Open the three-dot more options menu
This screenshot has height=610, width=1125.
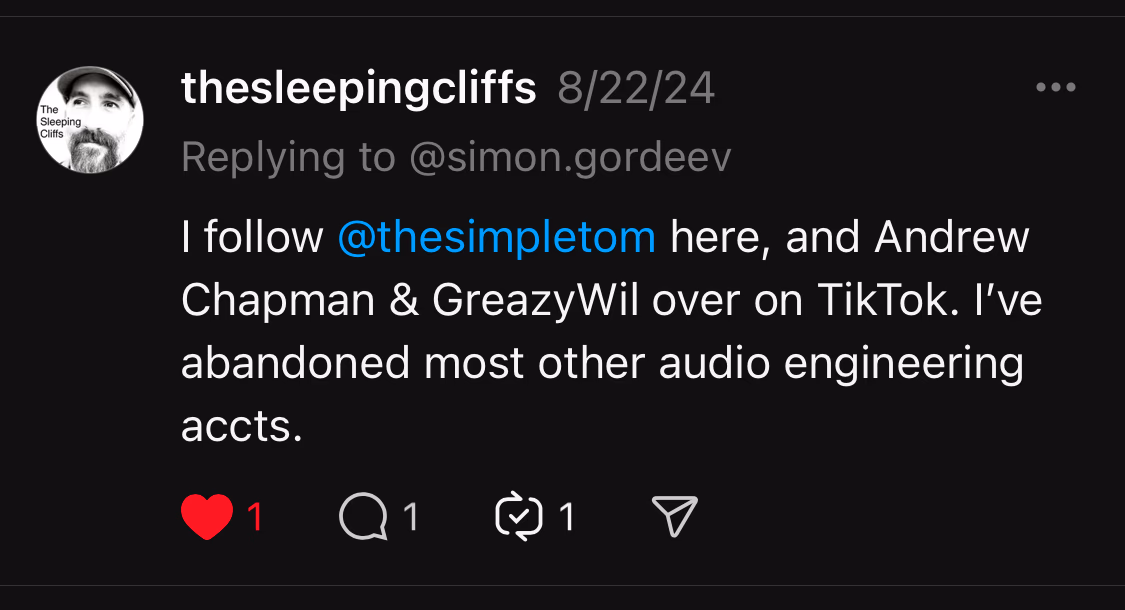[x=1055, y=88]
